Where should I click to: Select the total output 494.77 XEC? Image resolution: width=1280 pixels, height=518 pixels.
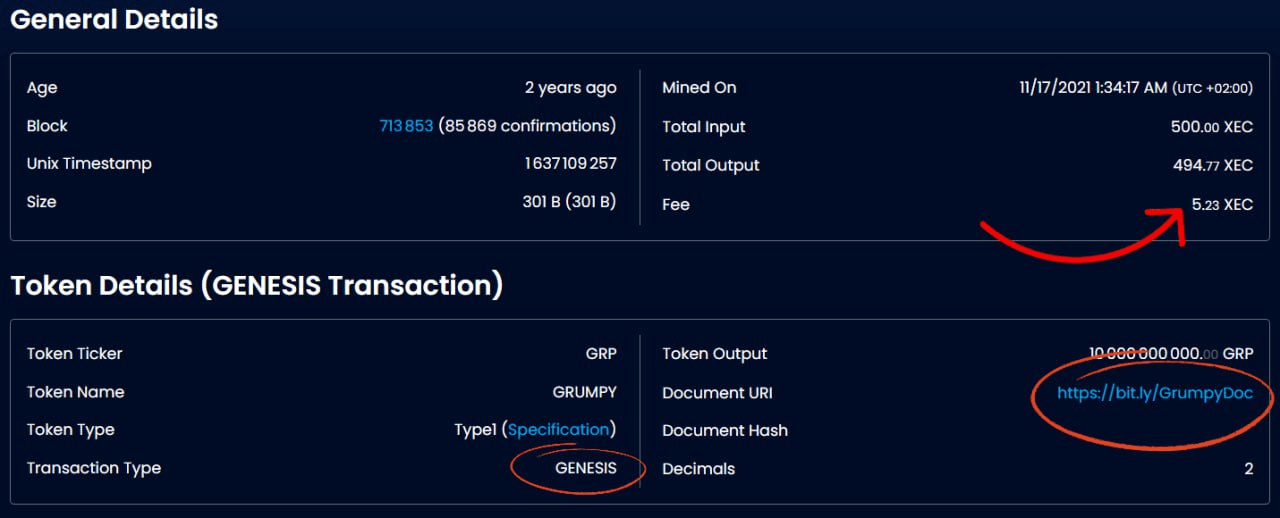pyautogui.click(x=1212, y=165)
